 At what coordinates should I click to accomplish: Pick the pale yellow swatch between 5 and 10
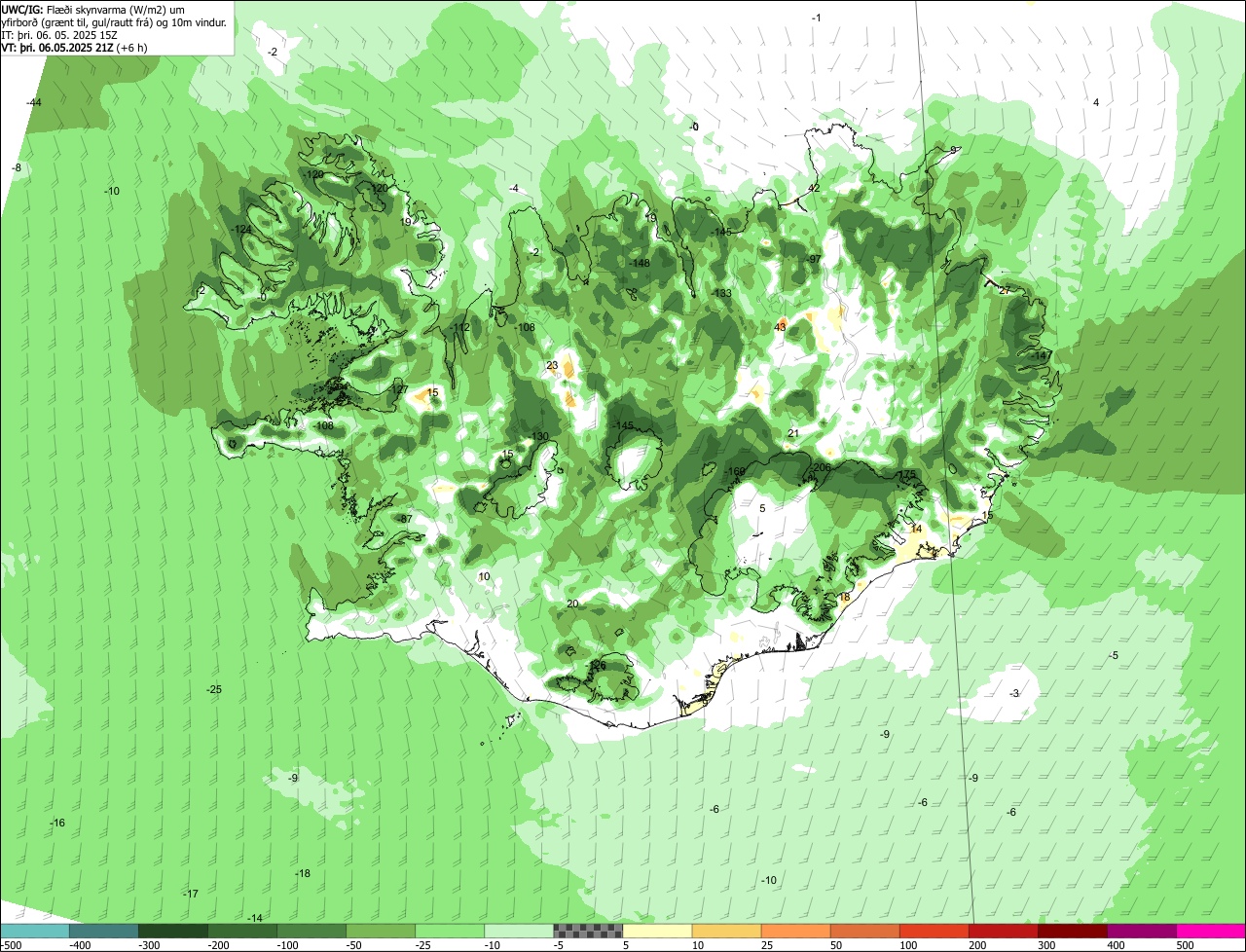click(657, 932)
